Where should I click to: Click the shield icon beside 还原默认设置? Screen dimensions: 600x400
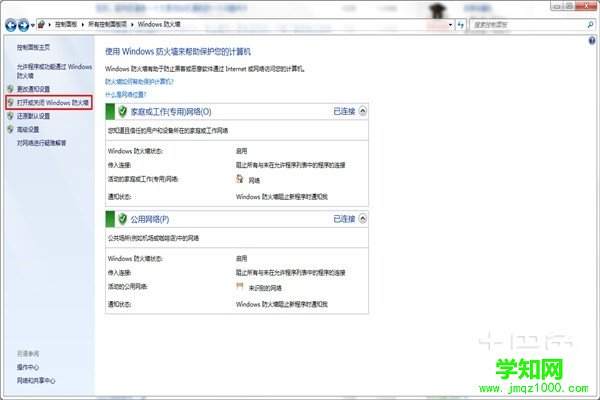(10, 116)
